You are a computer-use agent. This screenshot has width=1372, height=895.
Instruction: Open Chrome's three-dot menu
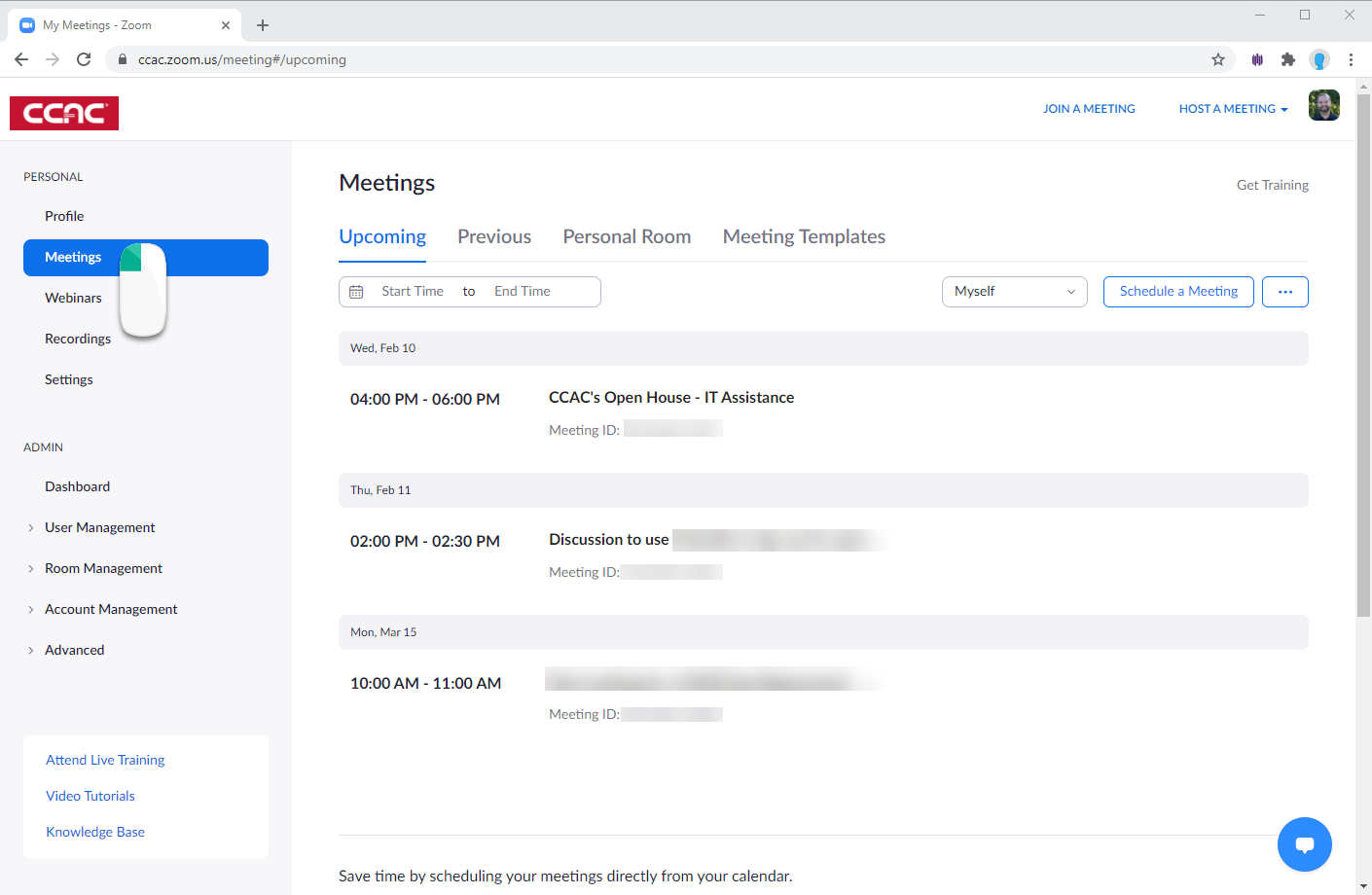click(1351, 59)
